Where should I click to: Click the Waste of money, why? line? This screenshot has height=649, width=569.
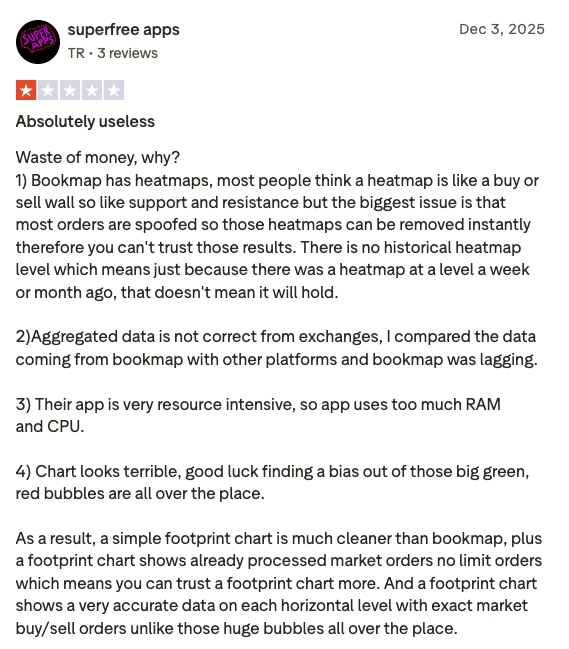[98, 157]
